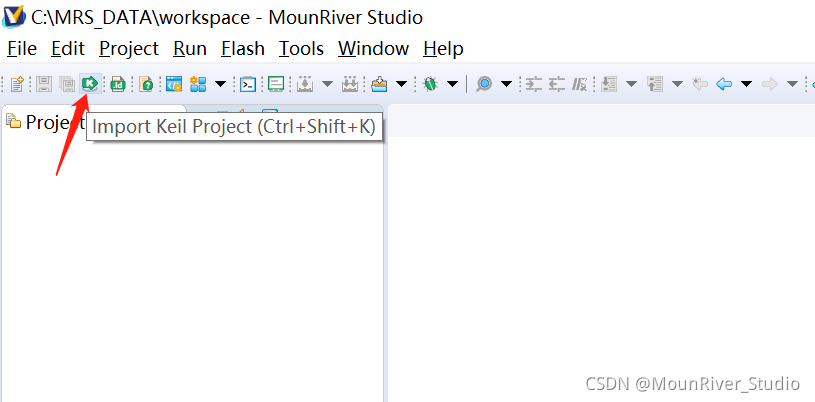Viewport: 815px width, 402px height.
Task: Select the Project explorer tab
Action: pyautogui.click(x=45, y=121)
